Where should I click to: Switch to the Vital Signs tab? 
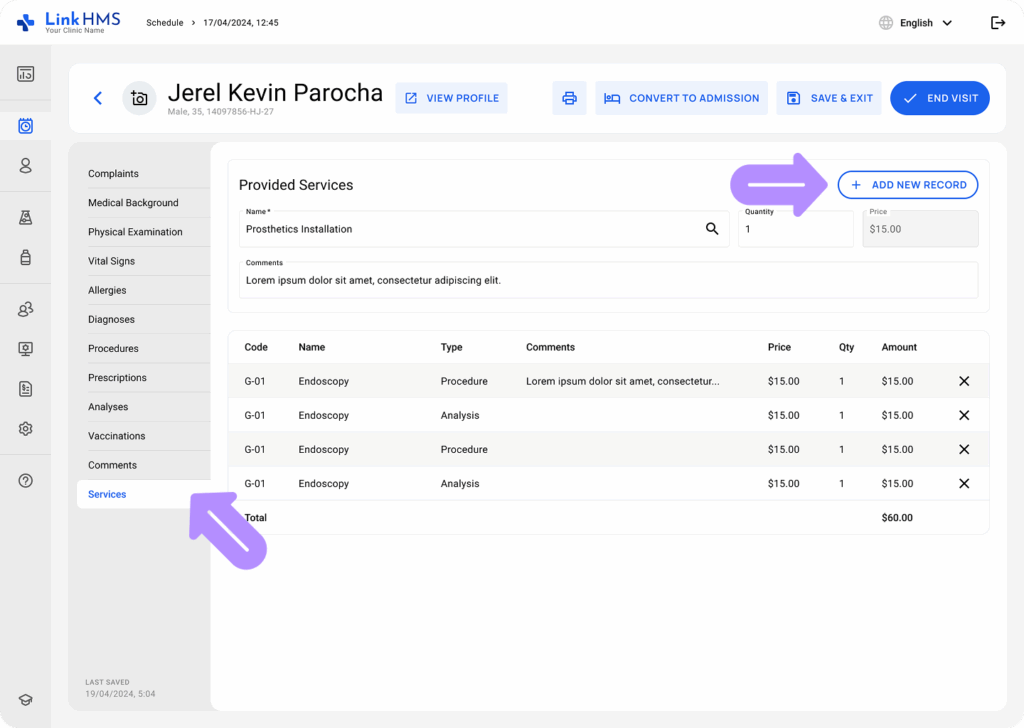(x=111, y=261)
